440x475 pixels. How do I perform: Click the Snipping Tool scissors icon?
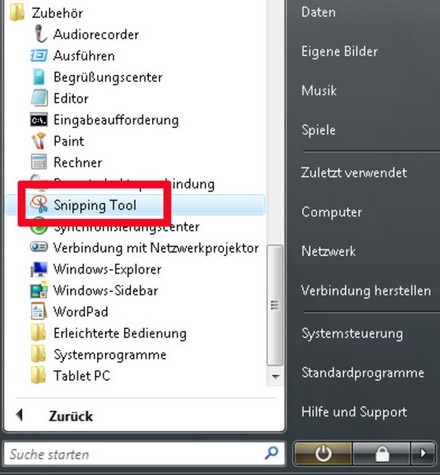point(39,204)
